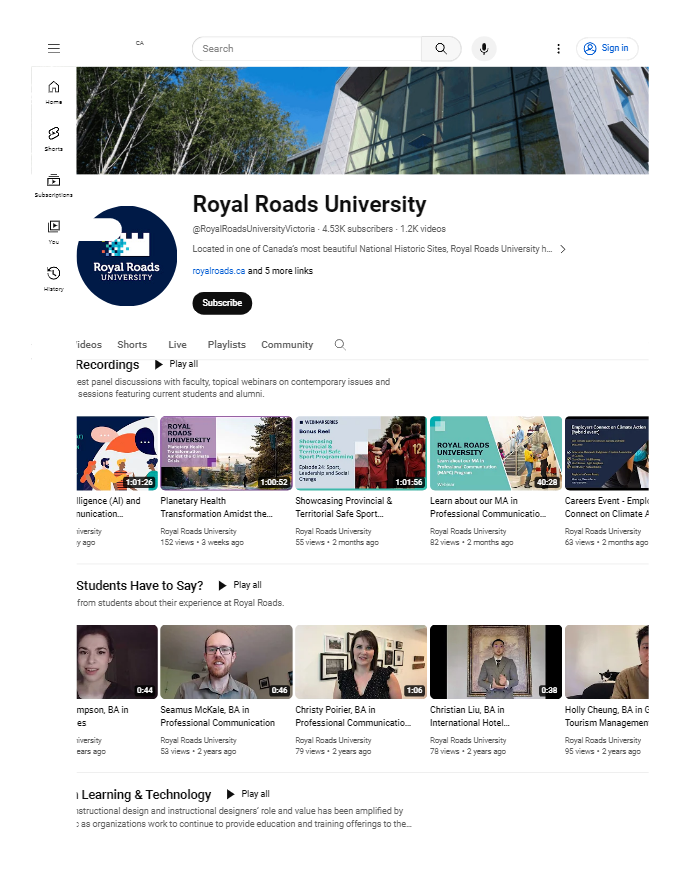Play all in Learning & Technology section
The width and height of the screenshot is (680, 880).
click(x=248, y=794)
